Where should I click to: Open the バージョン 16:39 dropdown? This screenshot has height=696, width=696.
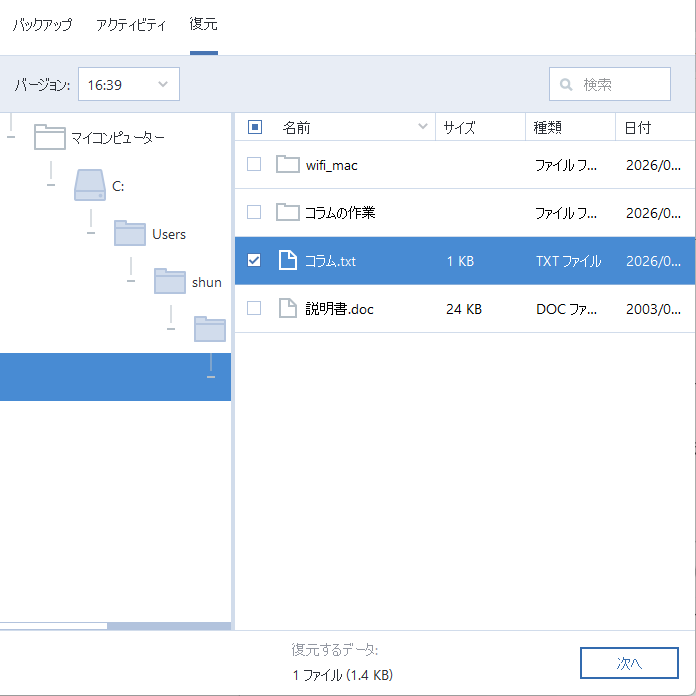point(129,84)
